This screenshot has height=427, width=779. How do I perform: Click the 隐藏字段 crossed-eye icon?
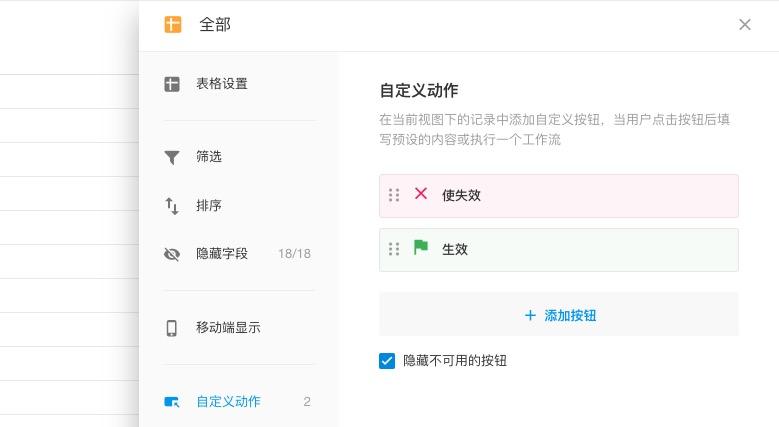click(172, 254)
